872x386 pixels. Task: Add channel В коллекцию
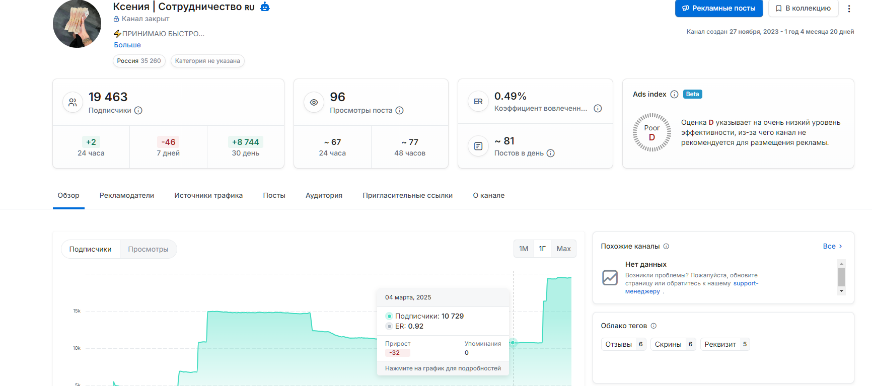(x=803, y=8)
